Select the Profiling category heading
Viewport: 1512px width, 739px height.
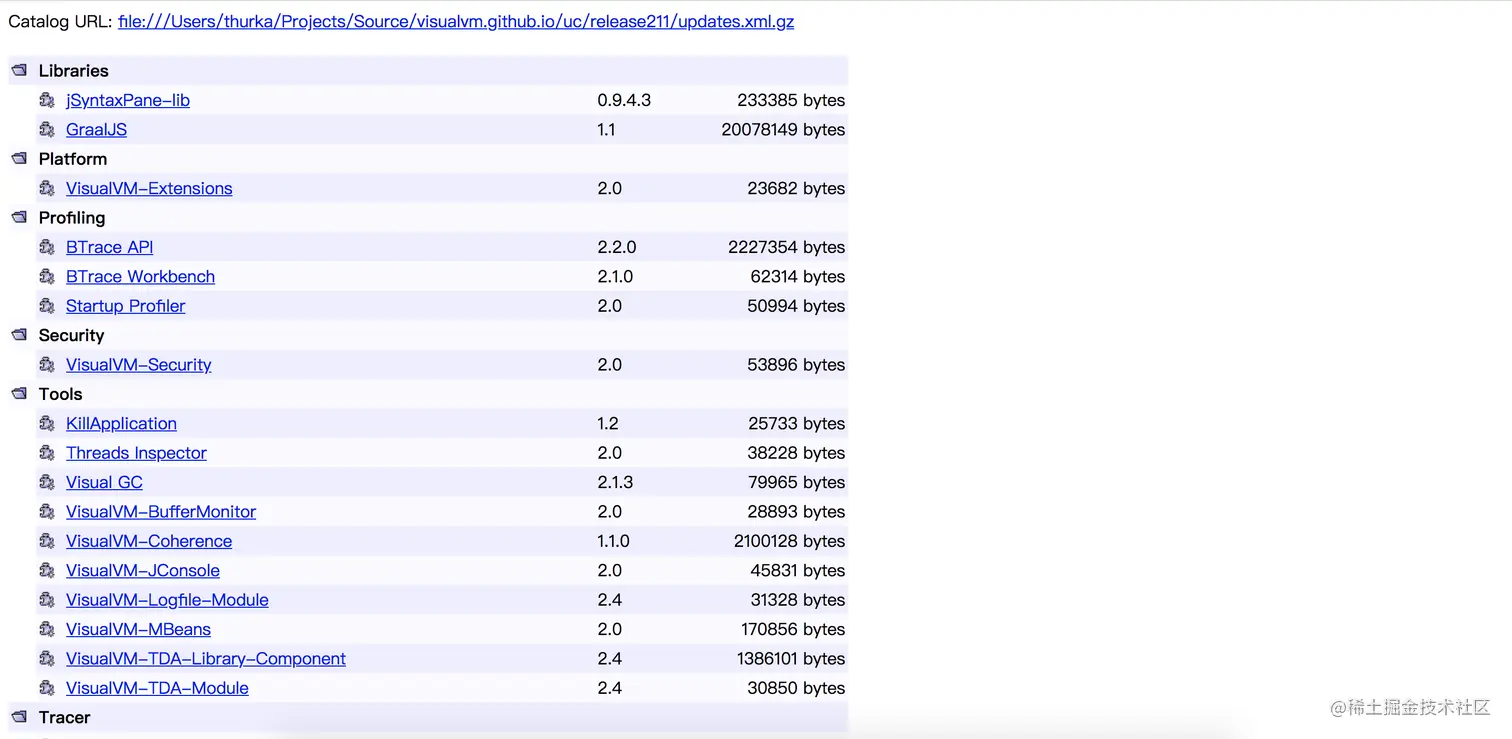pos(72,217)
